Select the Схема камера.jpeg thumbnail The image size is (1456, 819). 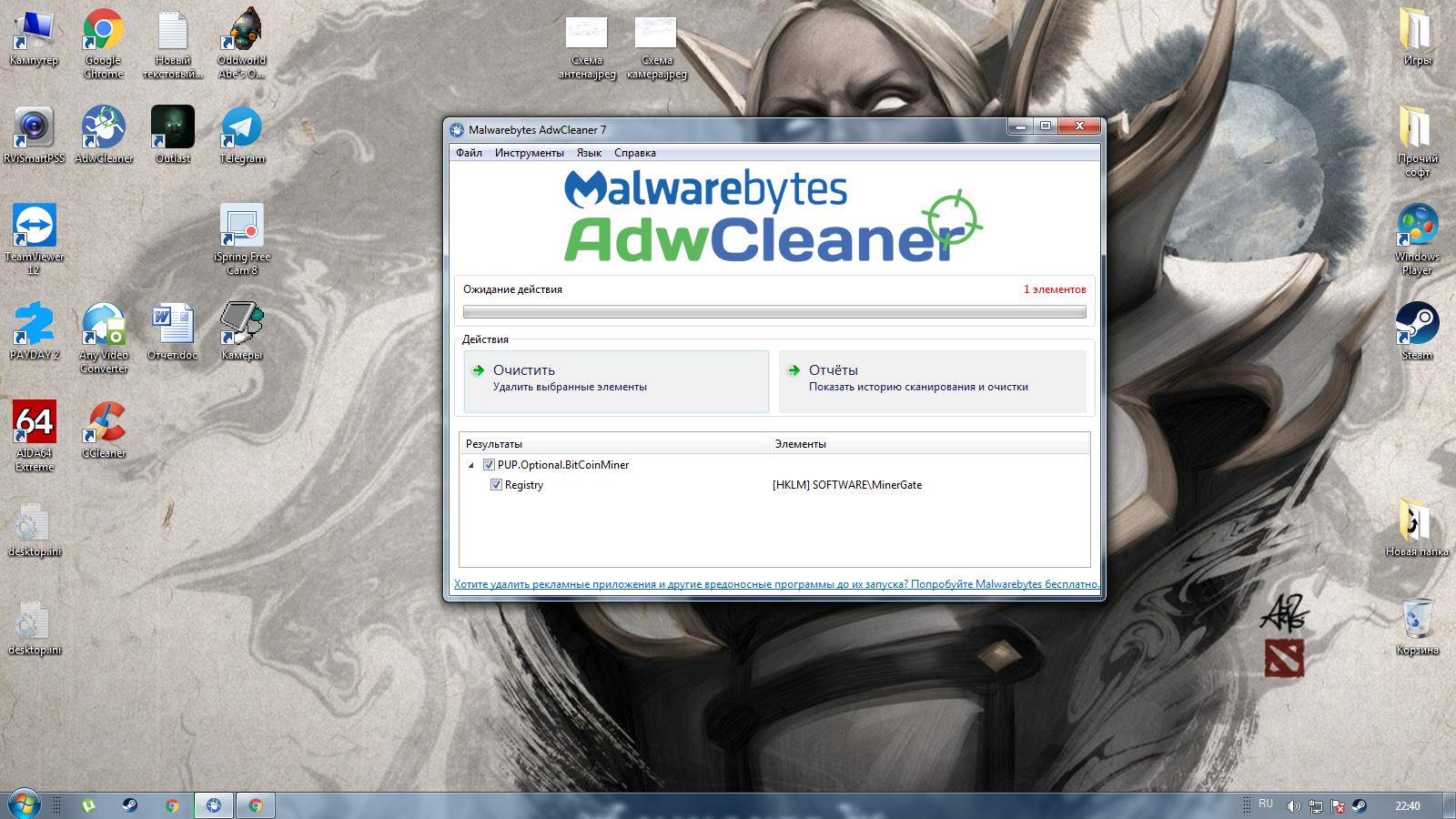click(656, 48)
